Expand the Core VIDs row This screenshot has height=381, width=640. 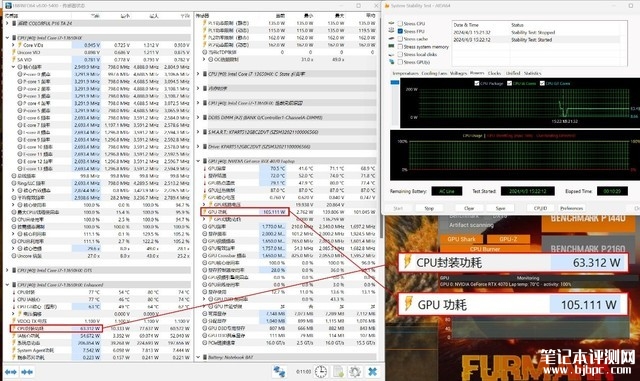click(x=13, y=45)
